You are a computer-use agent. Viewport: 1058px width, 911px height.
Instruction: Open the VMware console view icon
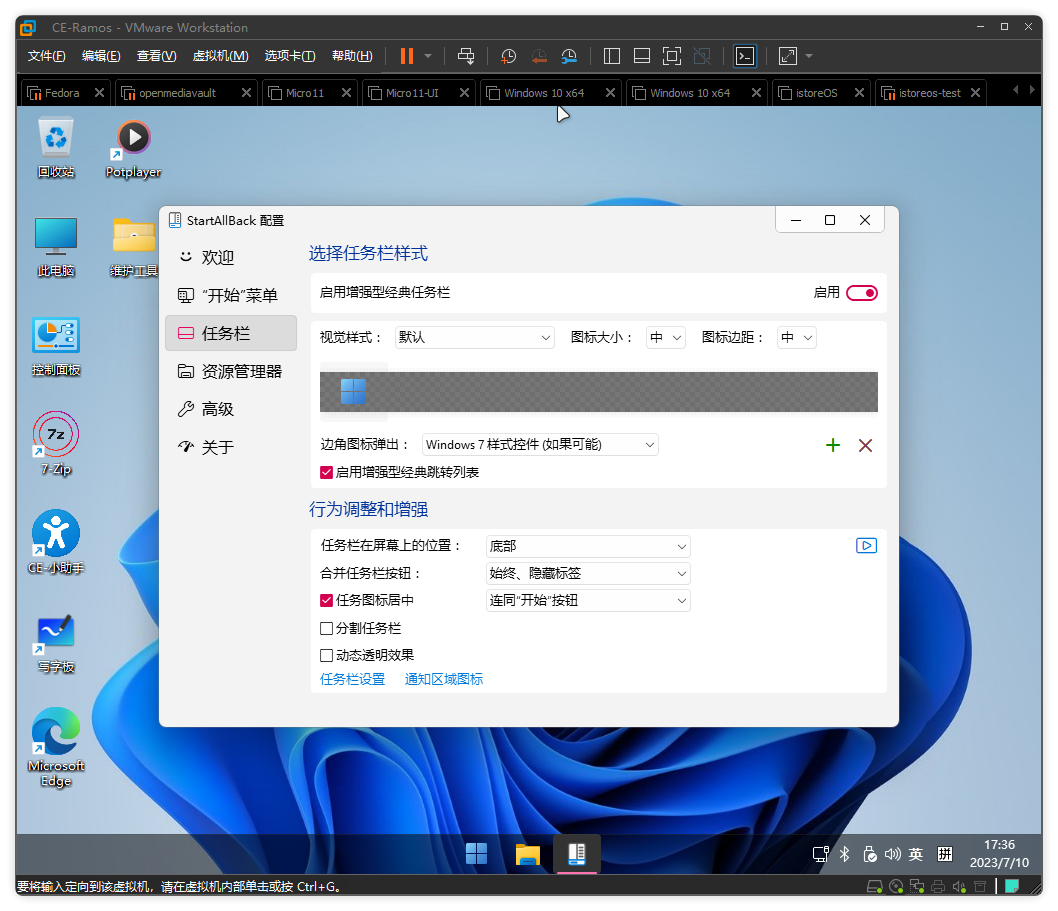(x=745, y=56)
